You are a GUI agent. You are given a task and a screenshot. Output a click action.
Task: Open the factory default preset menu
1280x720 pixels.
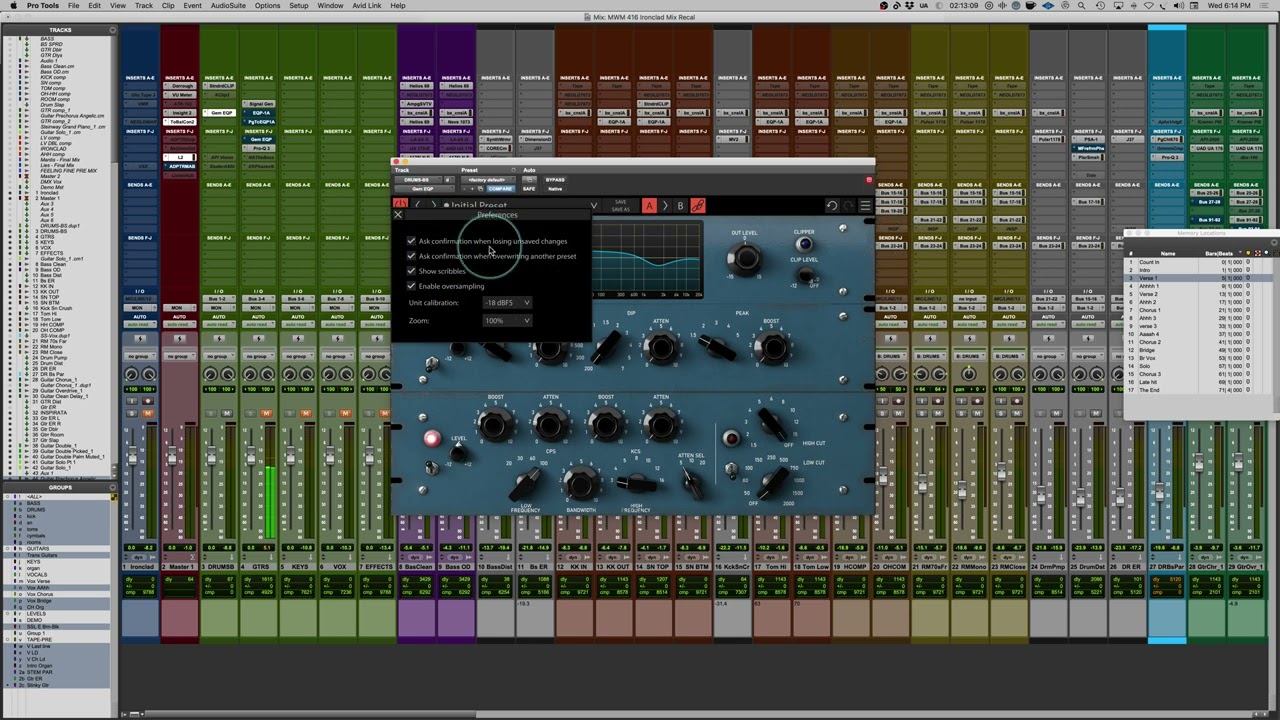tap(486, 180)
